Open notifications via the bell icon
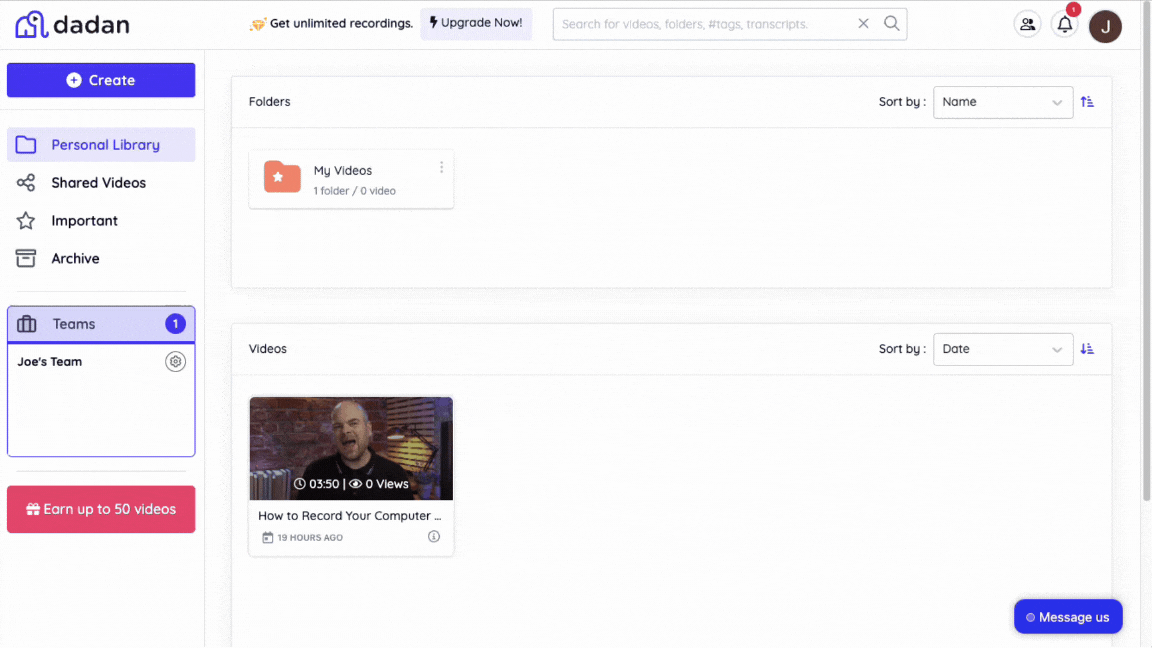1152x648 pixels. coord(1064,25)
